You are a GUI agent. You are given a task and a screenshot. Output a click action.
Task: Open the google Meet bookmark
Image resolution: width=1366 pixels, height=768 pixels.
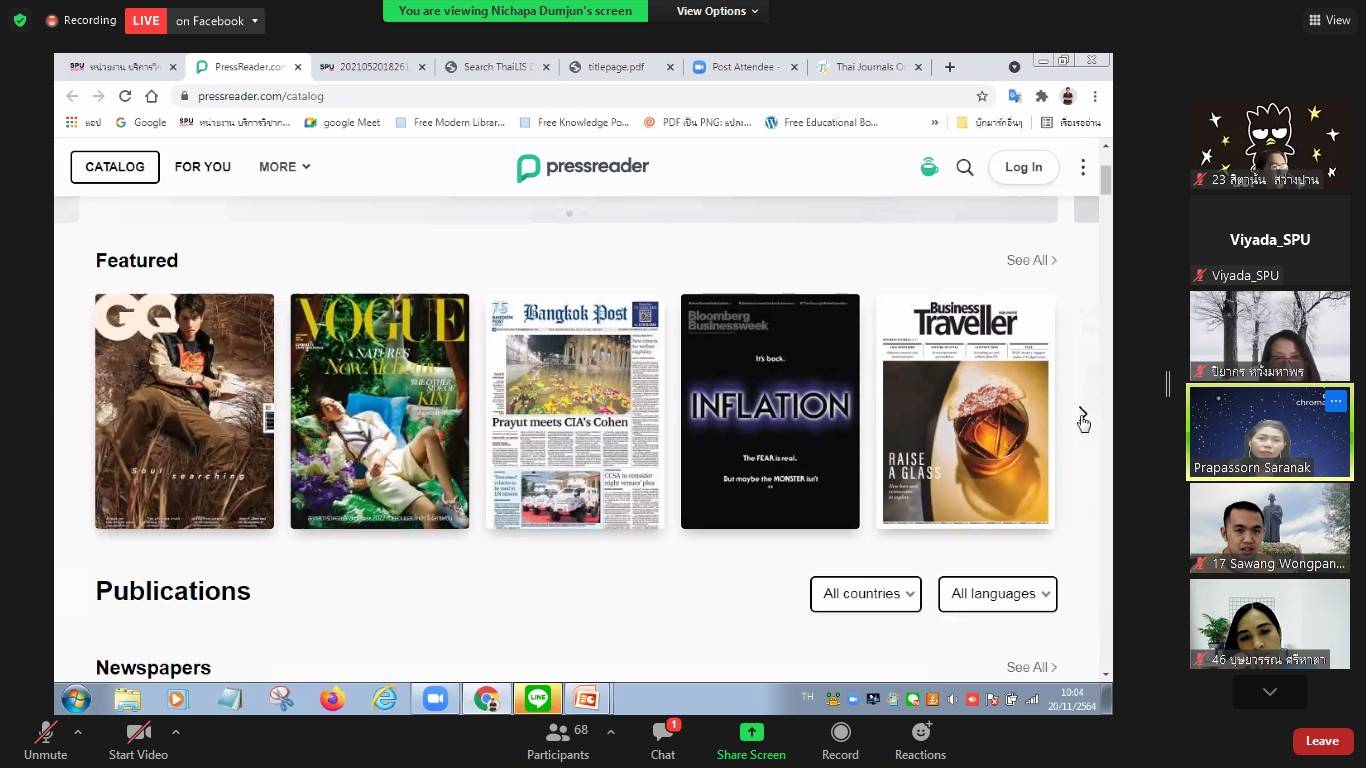[x=342, y=122]
